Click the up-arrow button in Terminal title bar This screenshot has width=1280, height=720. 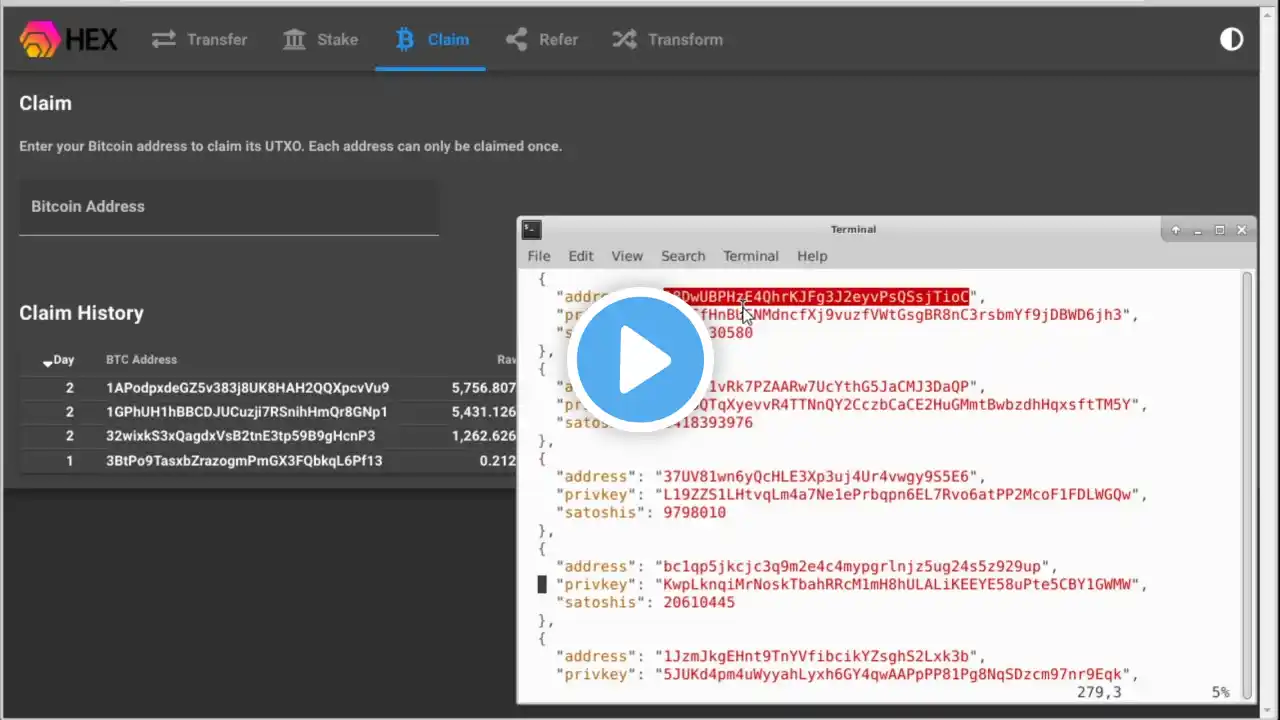[x=1177, y=230]
